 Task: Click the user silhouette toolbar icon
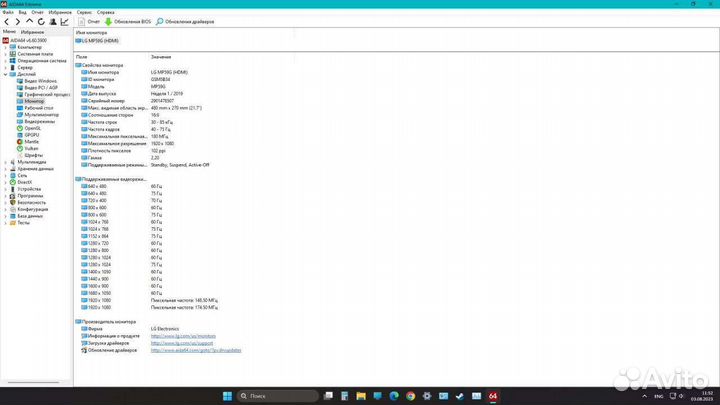pyautogui.click(x=53, y=22)
